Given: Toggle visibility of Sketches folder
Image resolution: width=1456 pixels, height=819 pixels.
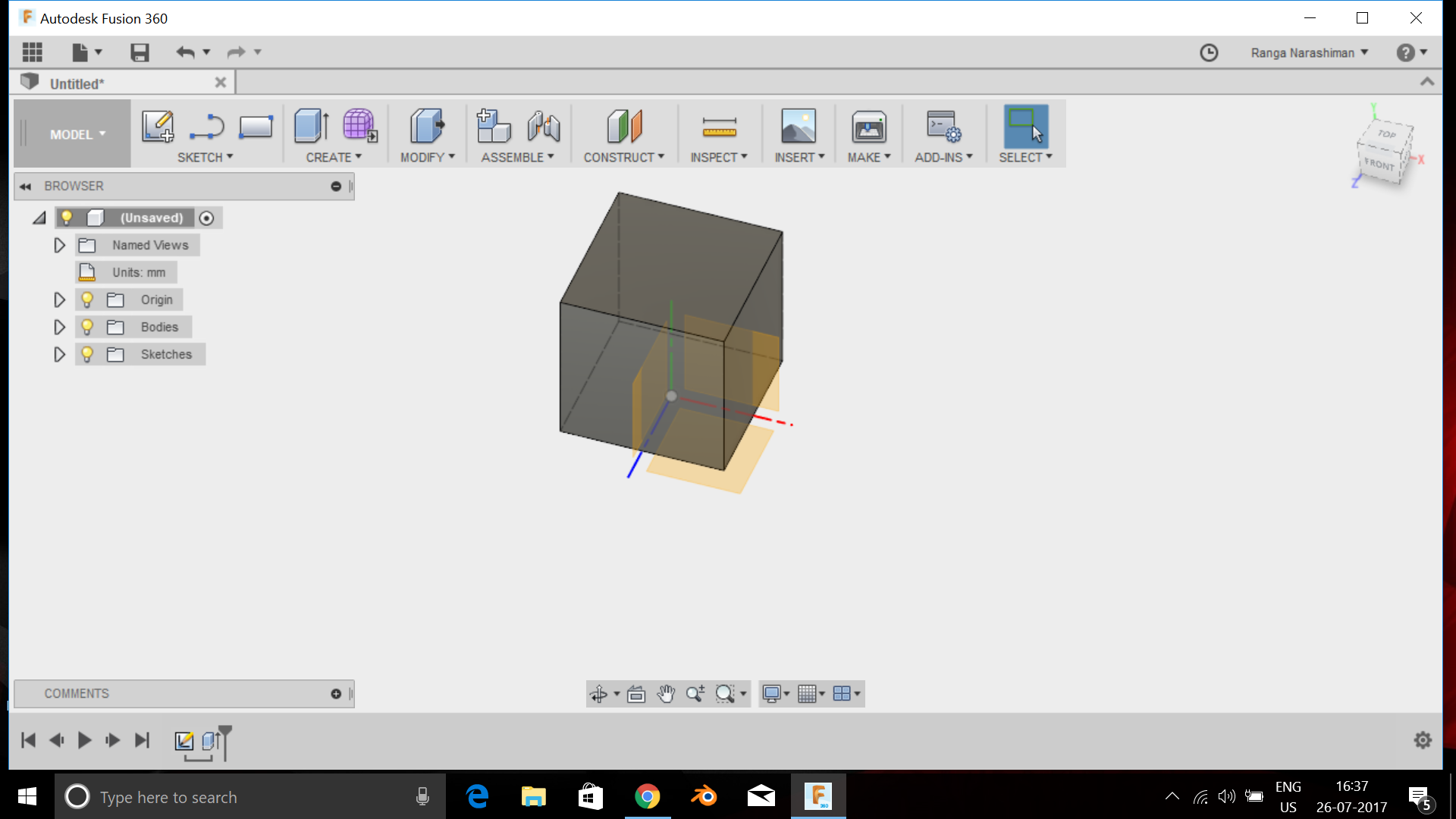Looking at the screenshot, I should pos(87,354).
